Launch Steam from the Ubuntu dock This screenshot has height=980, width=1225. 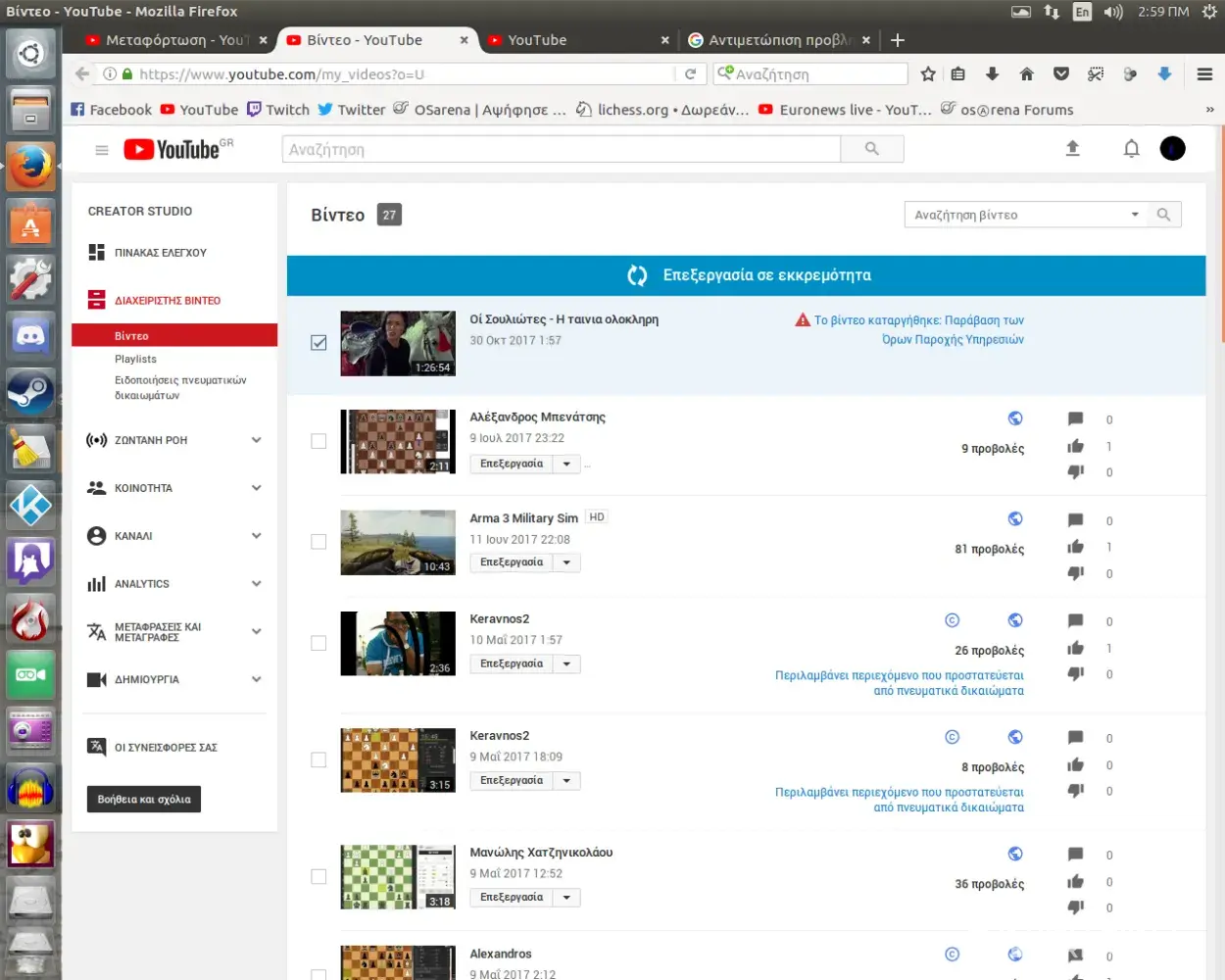30,393
